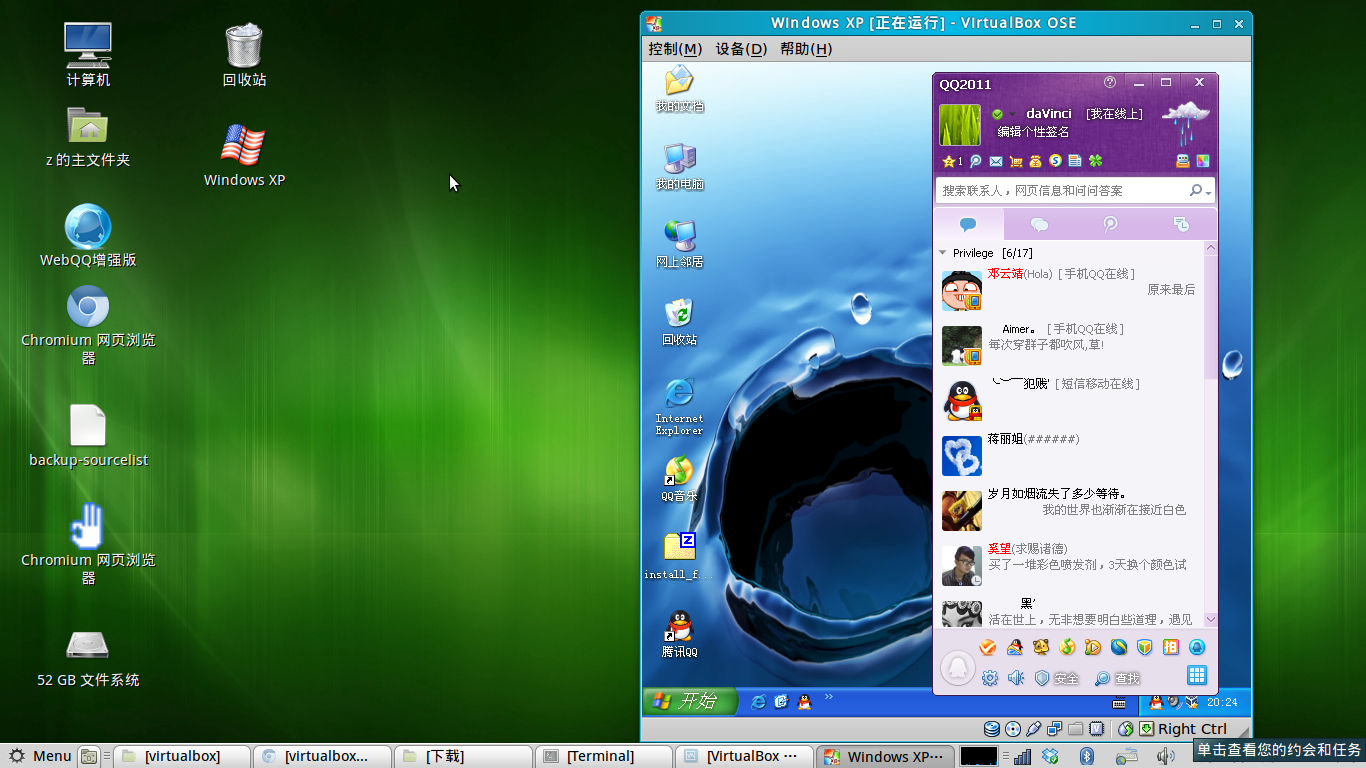Click the VirtualBox optical disc status icon
The image size is (1366, 768).
1013,729
